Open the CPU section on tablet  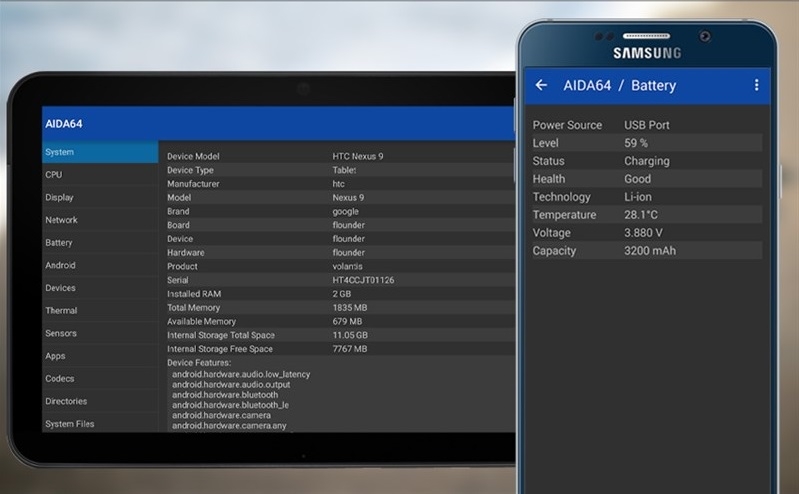(x=100, y=174)
